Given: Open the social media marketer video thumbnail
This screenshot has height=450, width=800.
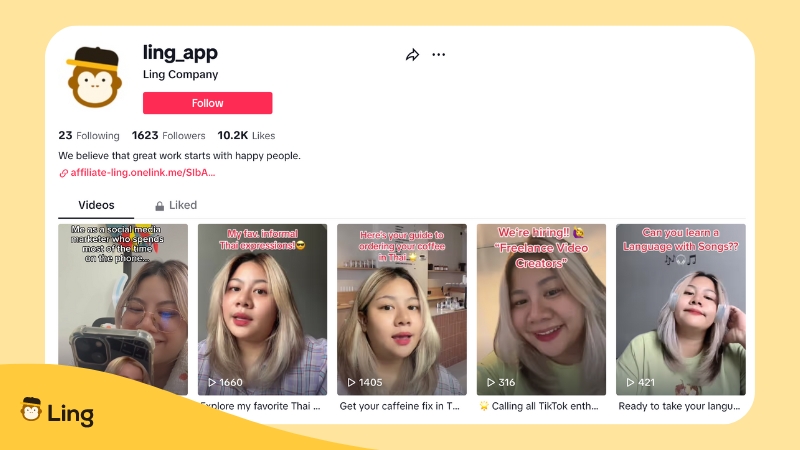Looking at the screenshot, I should (122, 309).
